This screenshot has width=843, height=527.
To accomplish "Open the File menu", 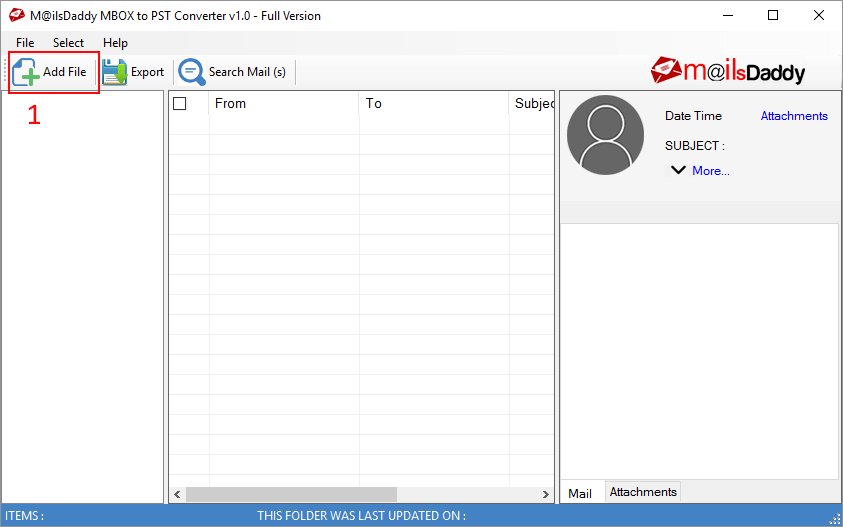I will [x=25, y=43].
